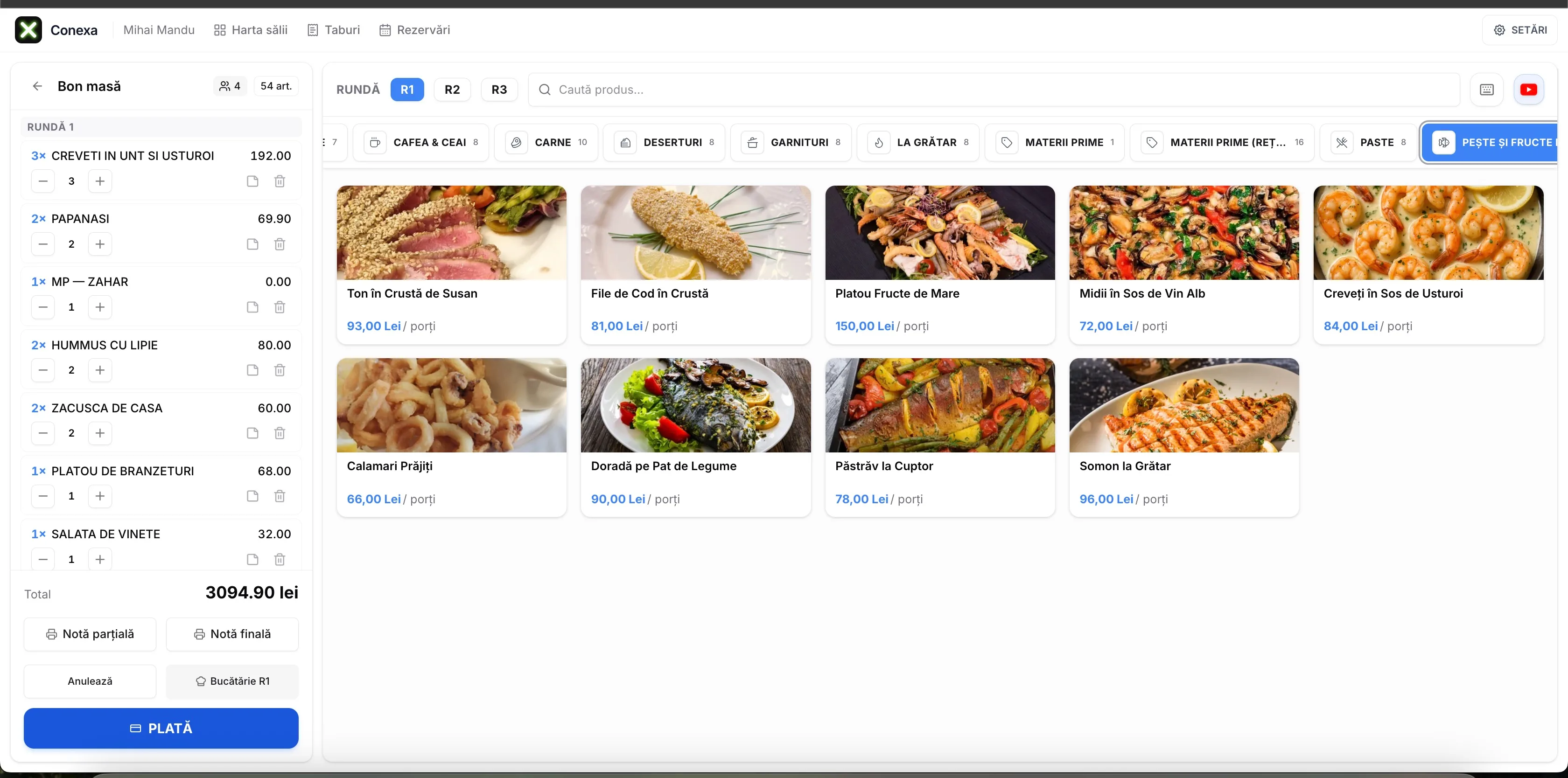Delete CREVETI IN UNT SI USTUROI item
The height and width of the screenshot is (778, 1568).
(280, 181)
